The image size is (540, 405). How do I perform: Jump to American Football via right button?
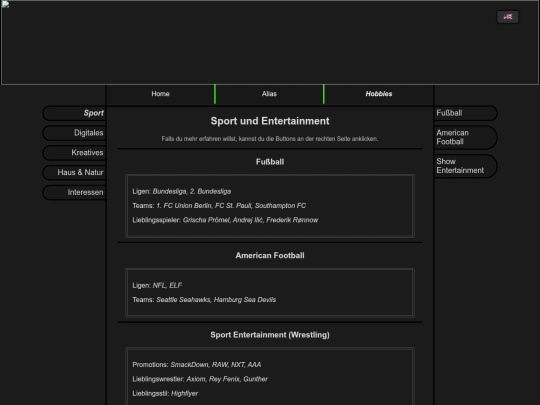pos(465,137)
